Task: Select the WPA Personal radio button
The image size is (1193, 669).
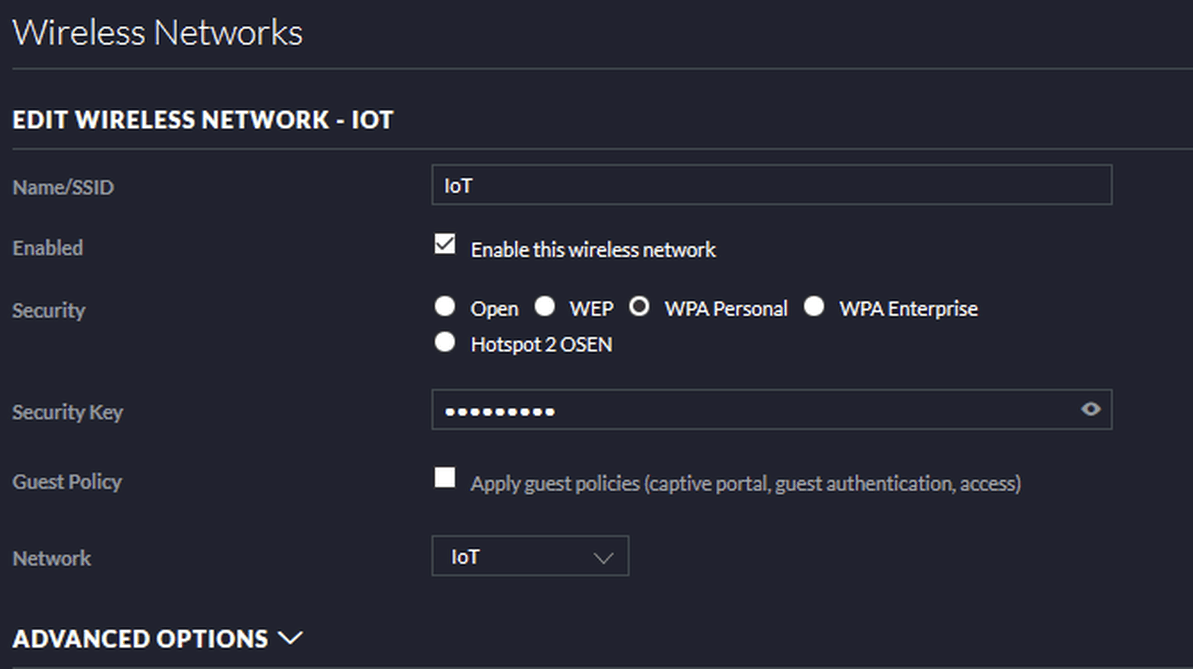Action: tap(640, 307)
